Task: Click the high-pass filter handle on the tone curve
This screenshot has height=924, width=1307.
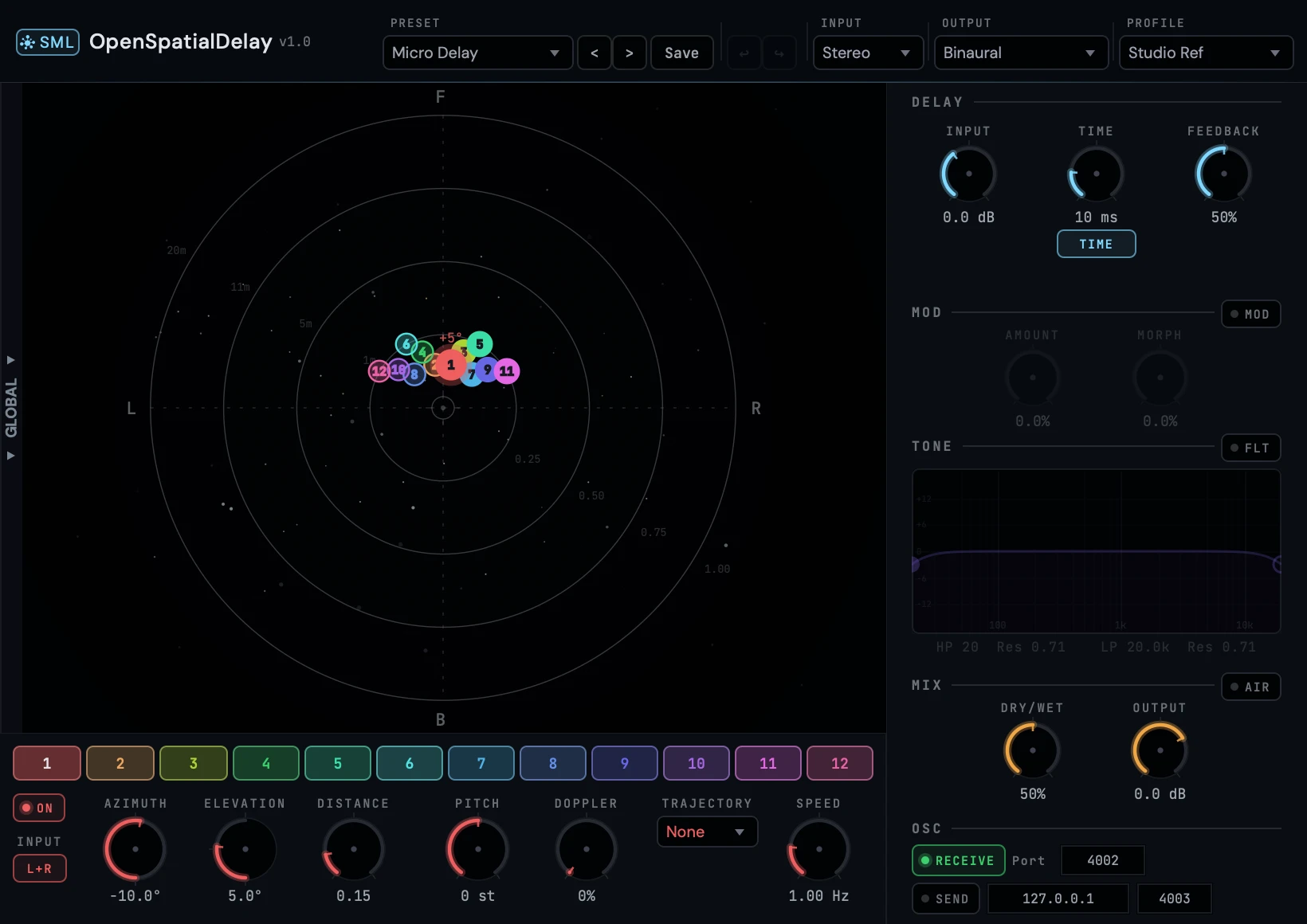Action: pos(916,565)
